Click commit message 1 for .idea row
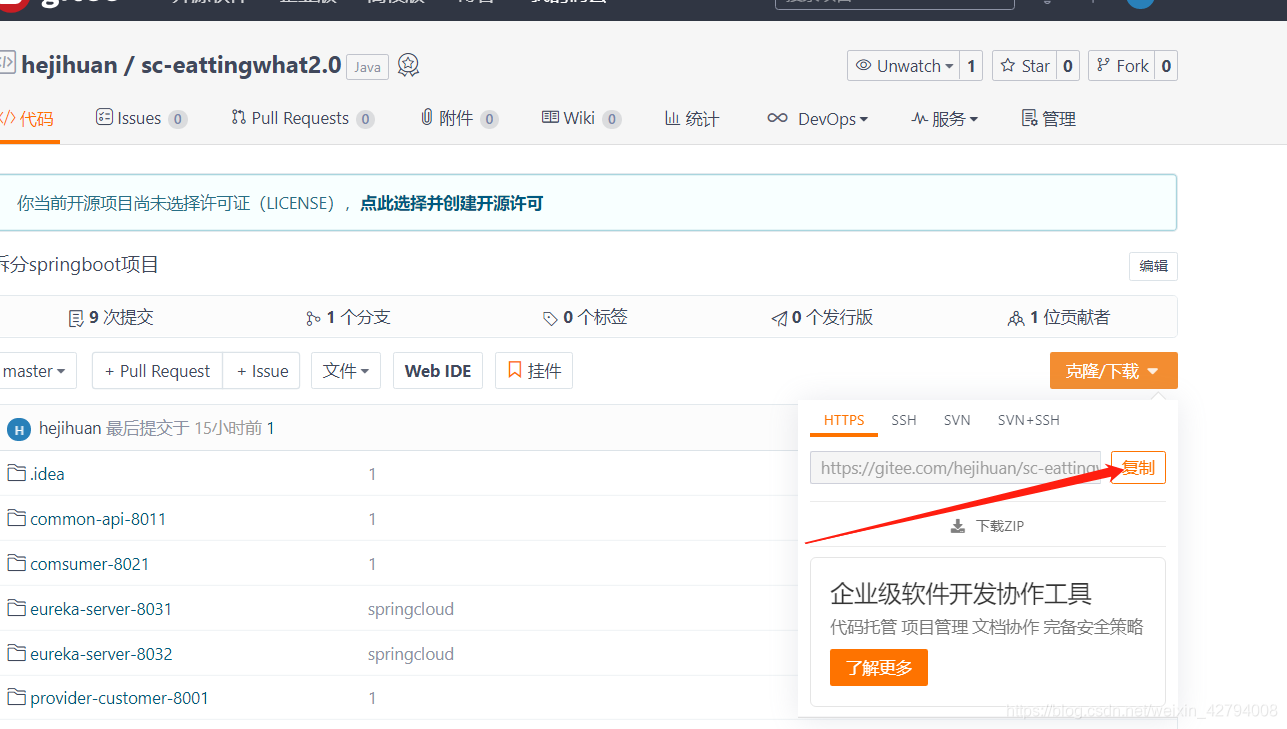The height and width of the screenshot is (729, 1287). 372,474
